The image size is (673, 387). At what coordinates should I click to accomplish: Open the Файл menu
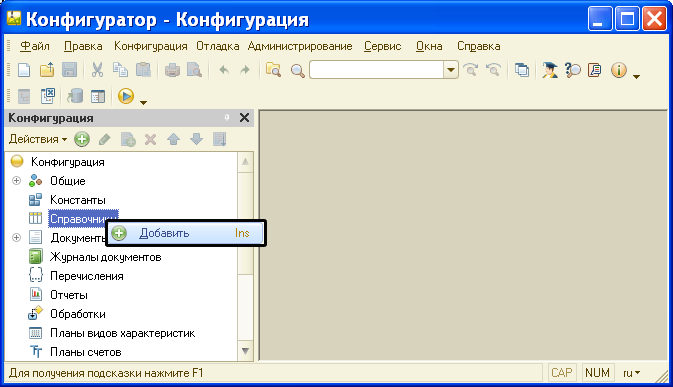35,46
